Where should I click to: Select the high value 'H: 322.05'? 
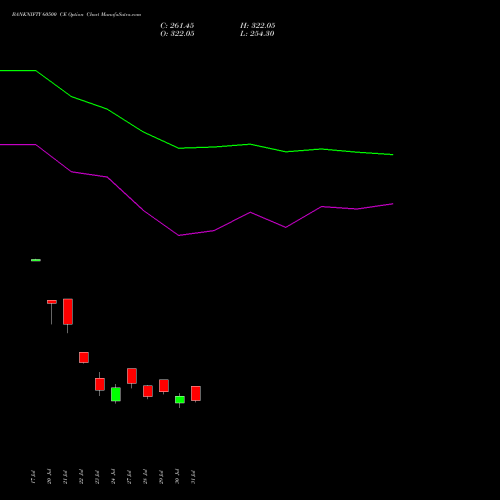258,26
